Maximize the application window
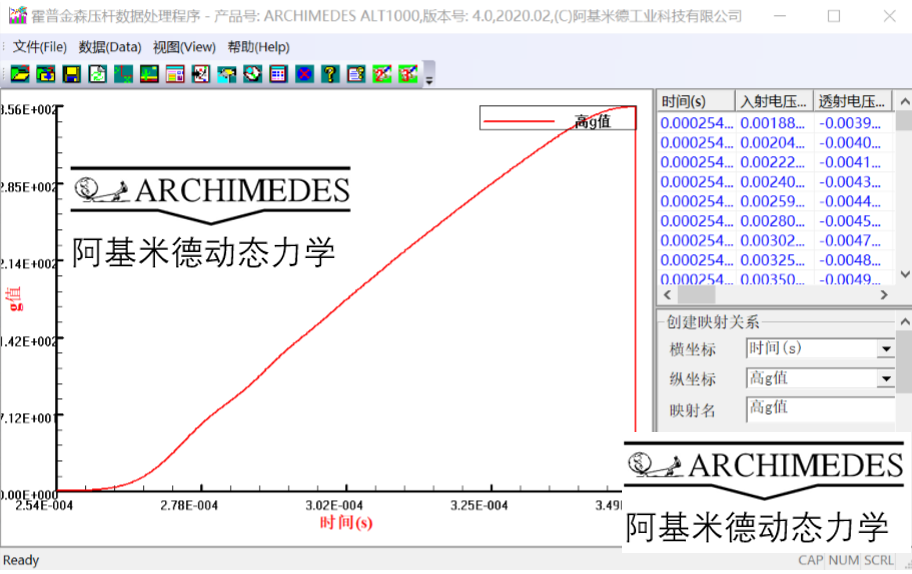This screenshot has width=912, height=574. pos(834,16)
